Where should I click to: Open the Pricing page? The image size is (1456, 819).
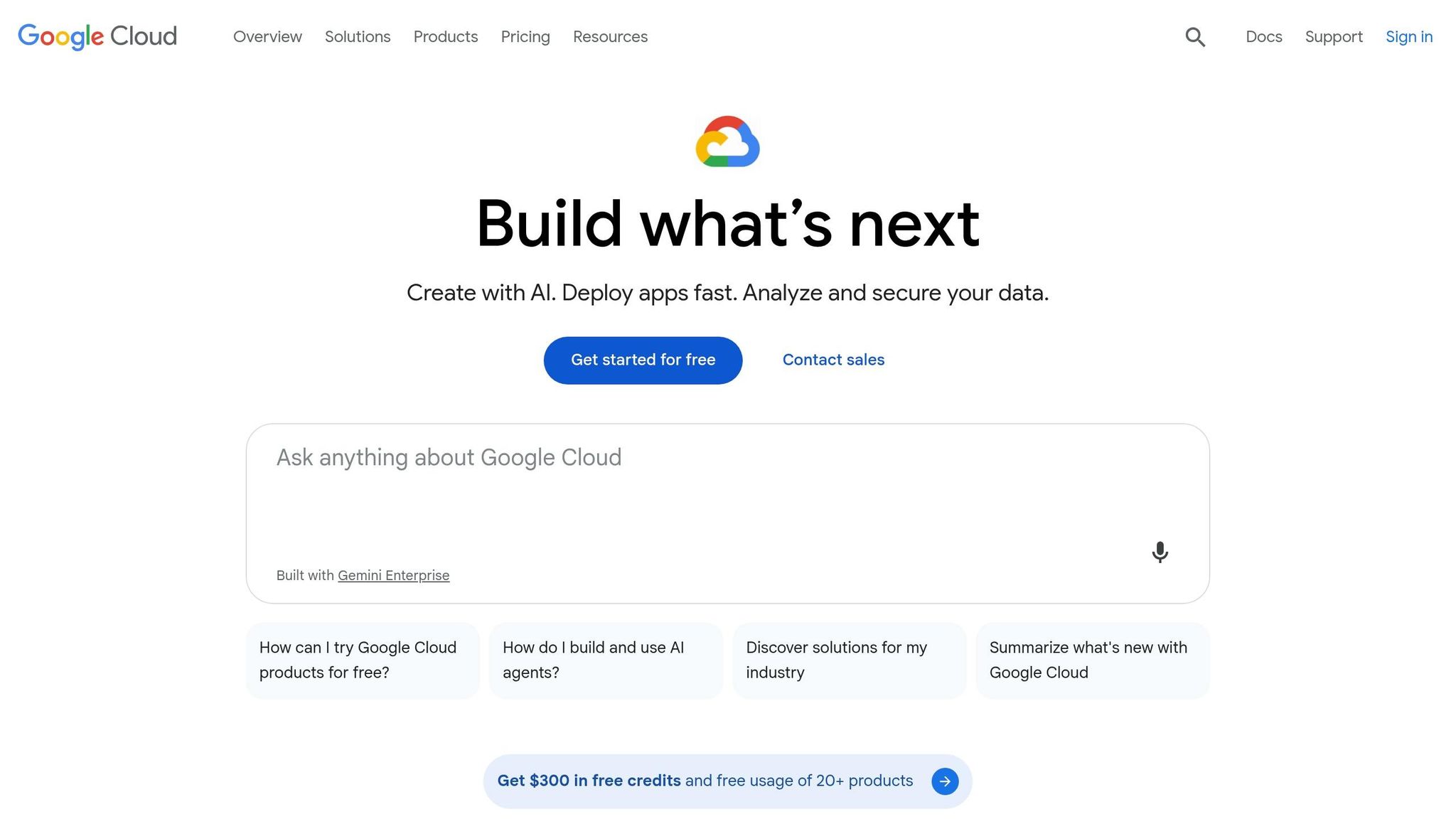(525, 36)
